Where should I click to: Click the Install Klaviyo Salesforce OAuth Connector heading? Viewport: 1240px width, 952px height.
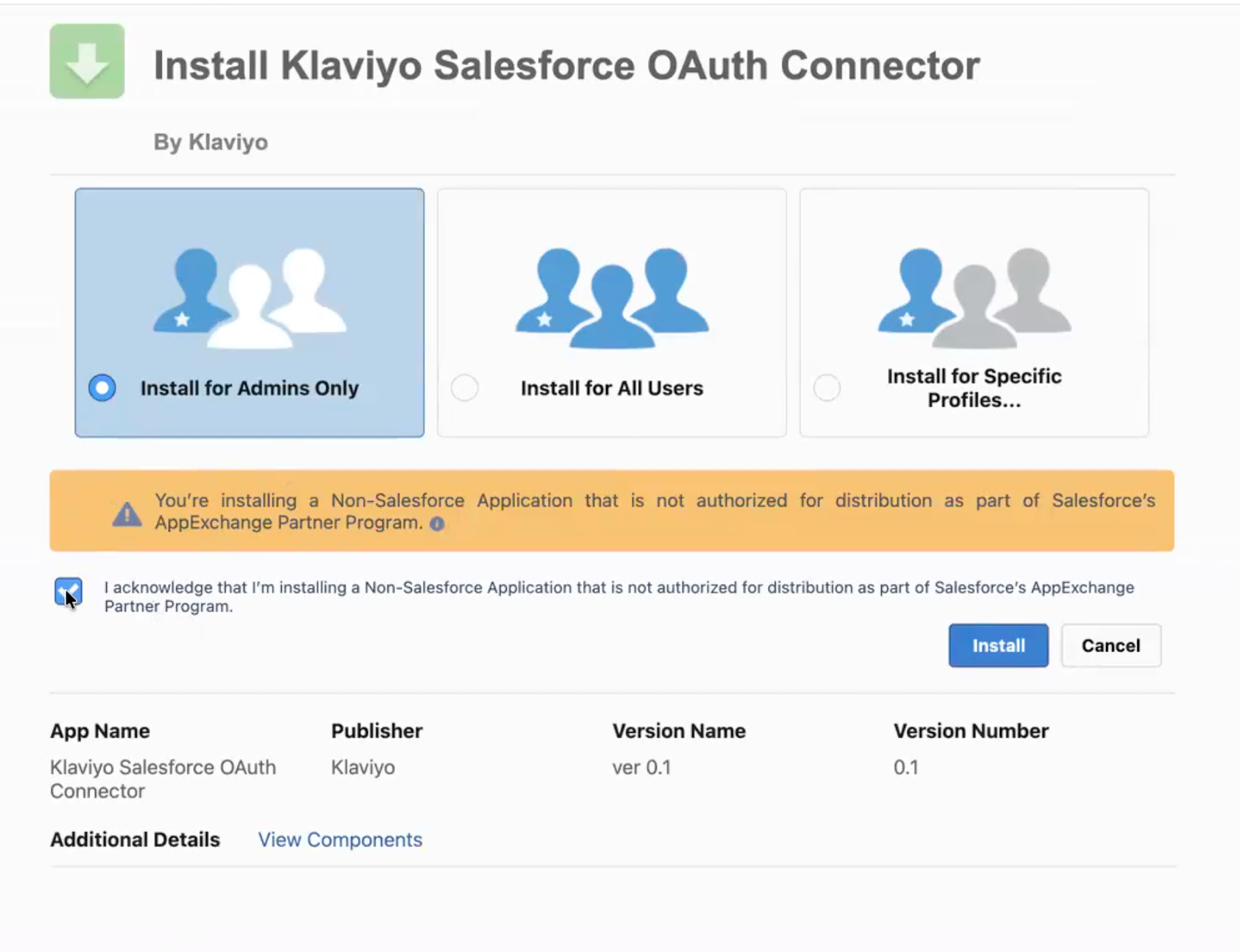(567, 66)
